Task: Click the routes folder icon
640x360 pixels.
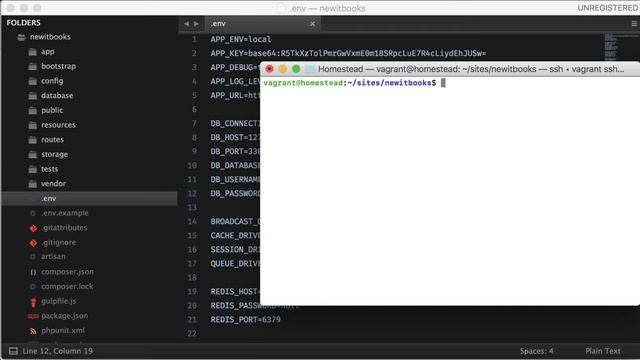Action: coord(33,140)
